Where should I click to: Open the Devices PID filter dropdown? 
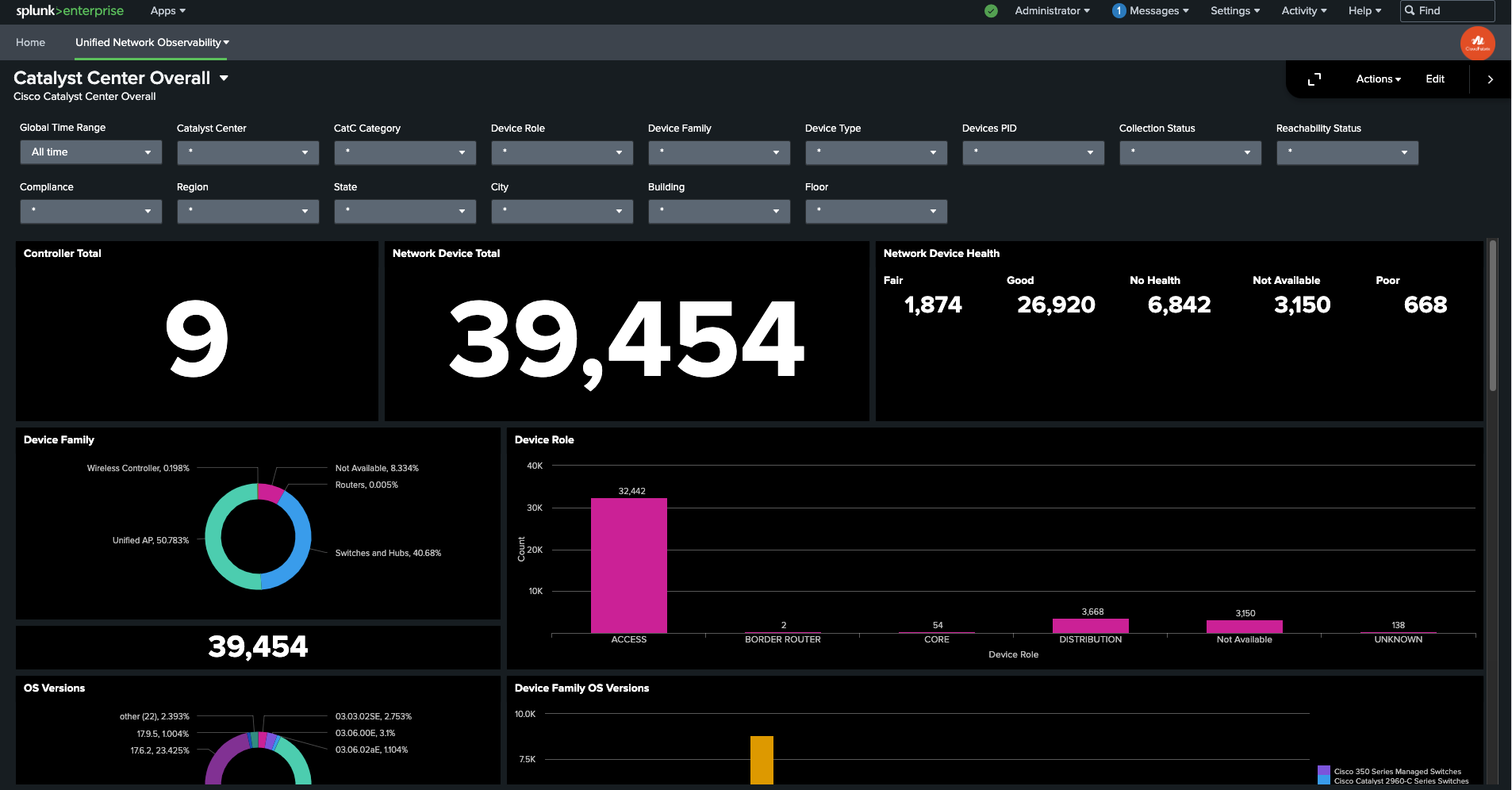pos(1034,152)
